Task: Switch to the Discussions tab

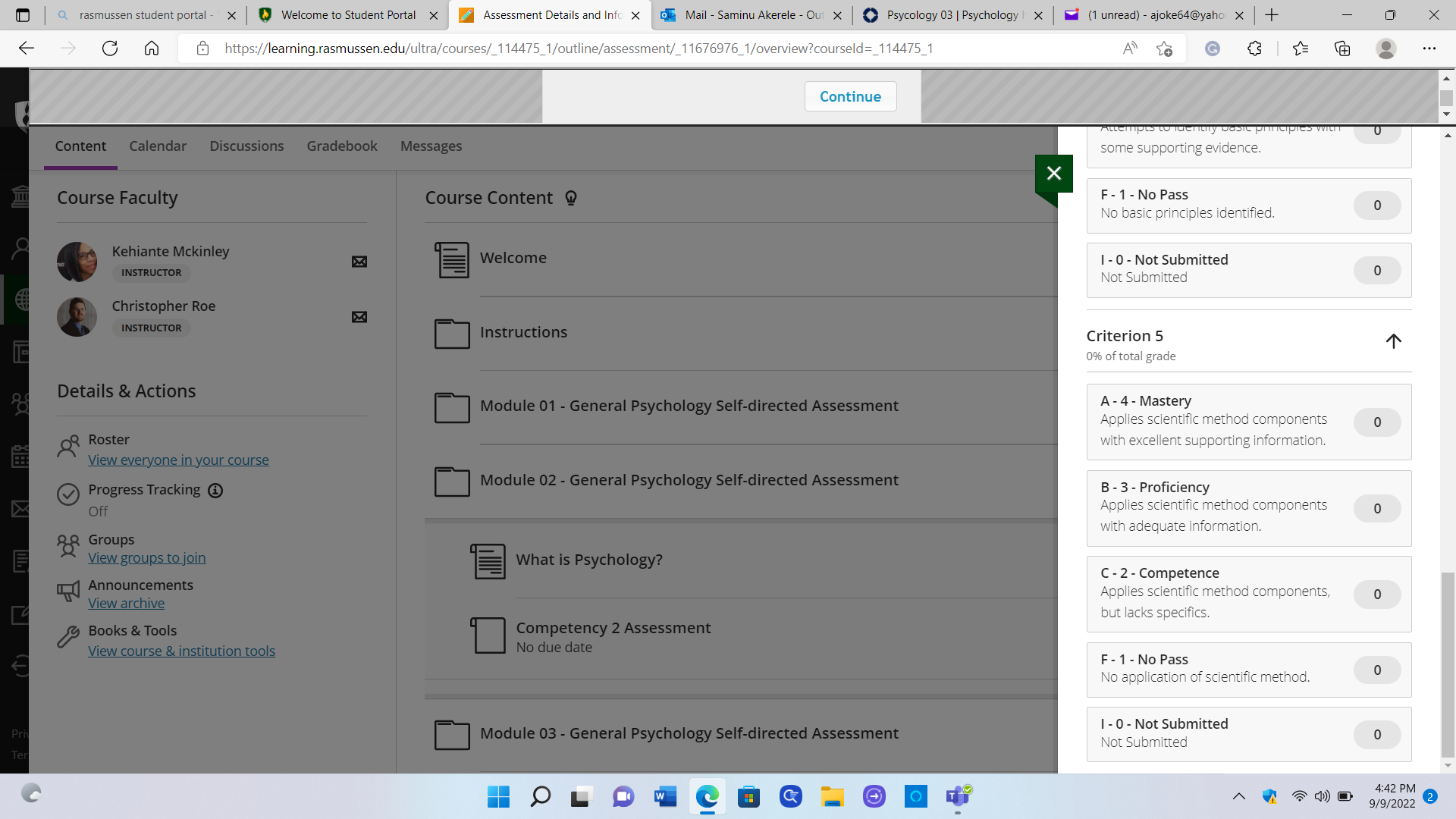Action: coord(246,146)
